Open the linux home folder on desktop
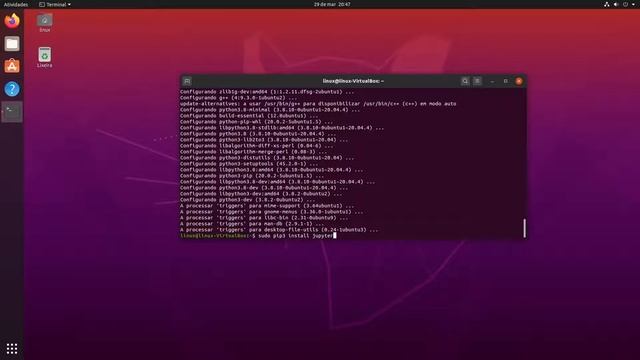640x360 pixels. (44, 23)
